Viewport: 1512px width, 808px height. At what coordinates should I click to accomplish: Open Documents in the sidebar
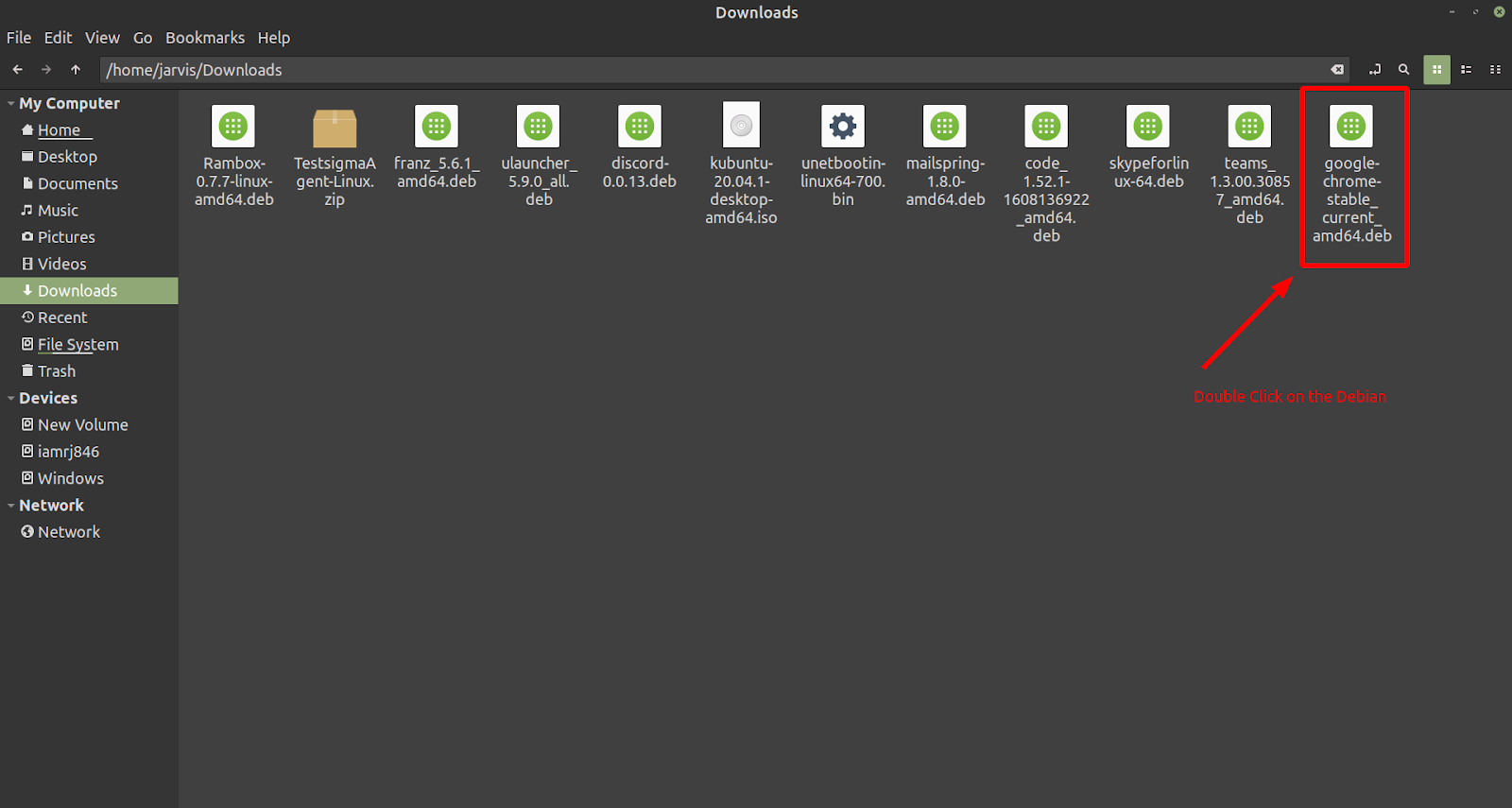pyautogui.click(x=77, y=183)
